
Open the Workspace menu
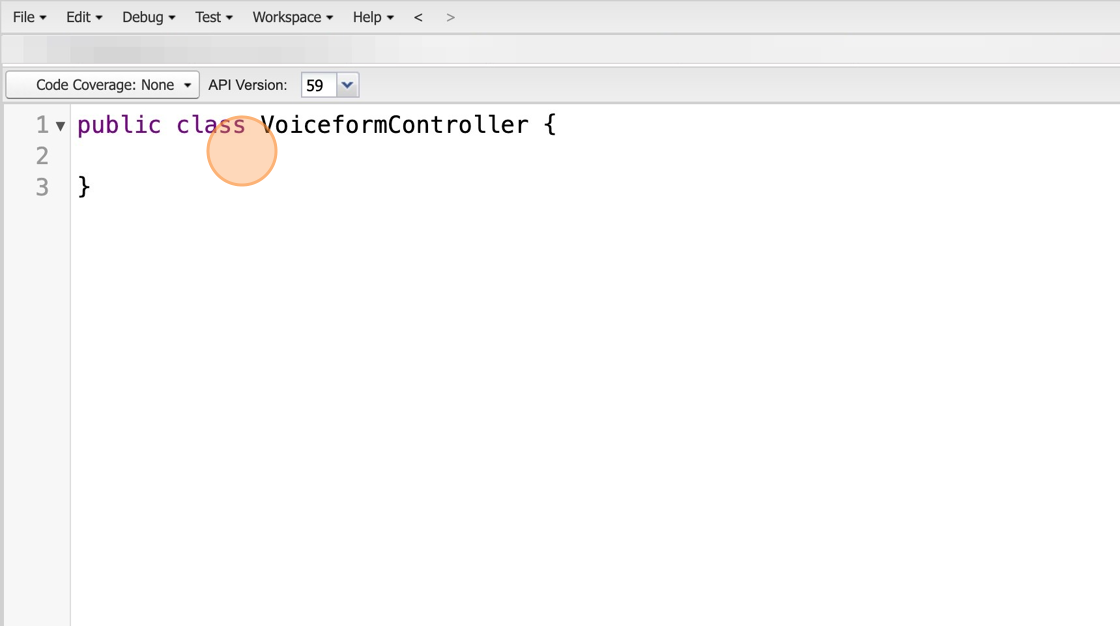pyautogui.click(x=293, y=17)
